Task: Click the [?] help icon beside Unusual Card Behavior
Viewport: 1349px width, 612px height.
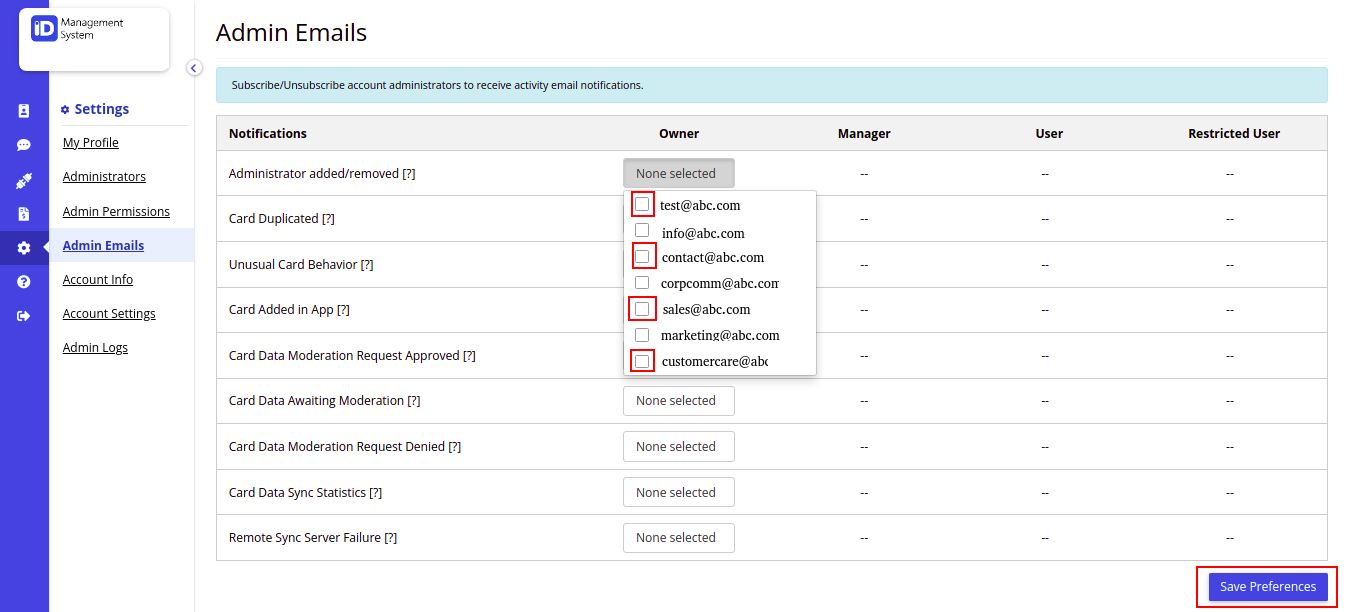Action: (367, 264)
